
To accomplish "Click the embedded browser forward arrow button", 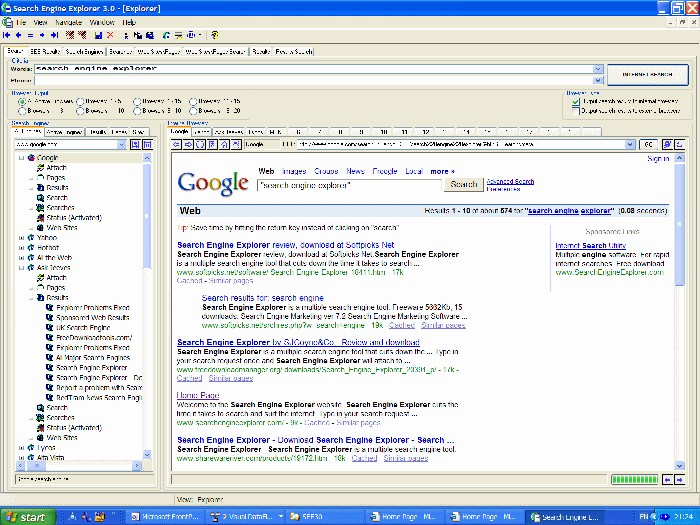I will (x=188, y=144).
